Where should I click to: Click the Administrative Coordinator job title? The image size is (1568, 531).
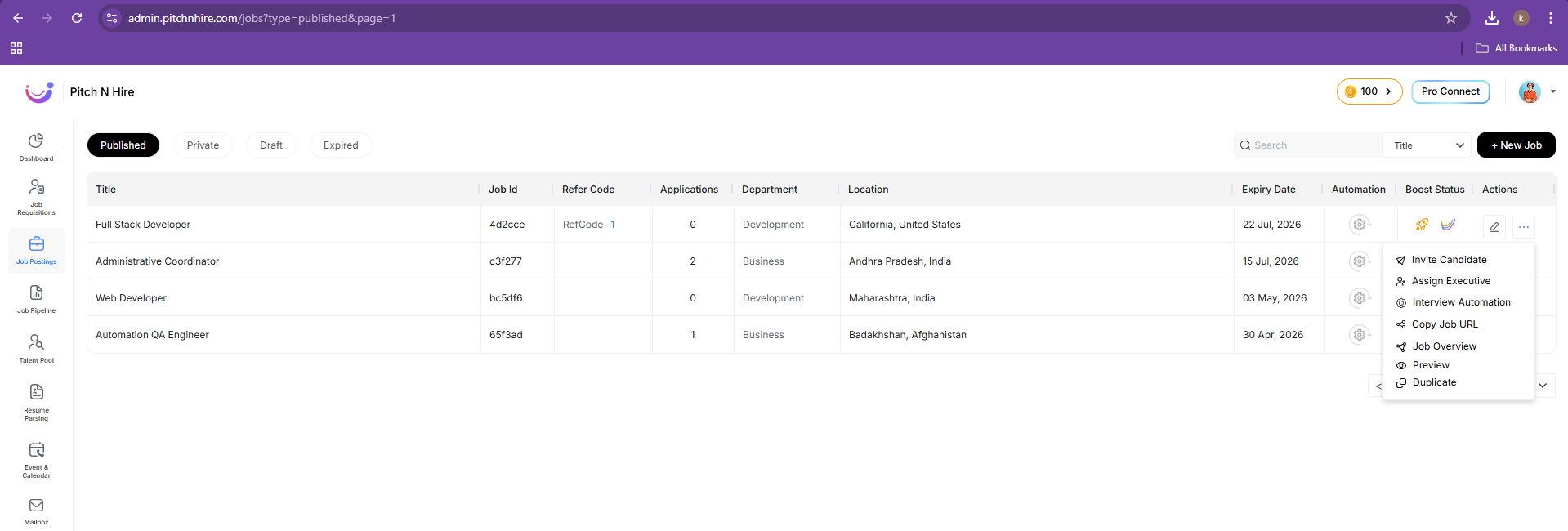(x=157, y=261)
